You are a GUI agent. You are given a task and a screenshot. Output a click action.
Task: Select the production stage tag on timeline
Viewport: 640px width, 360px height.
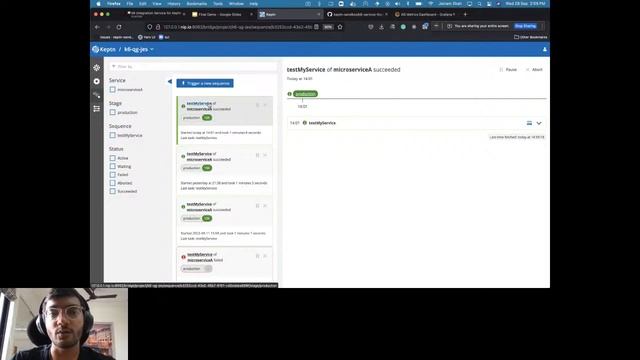pos(305,94)
